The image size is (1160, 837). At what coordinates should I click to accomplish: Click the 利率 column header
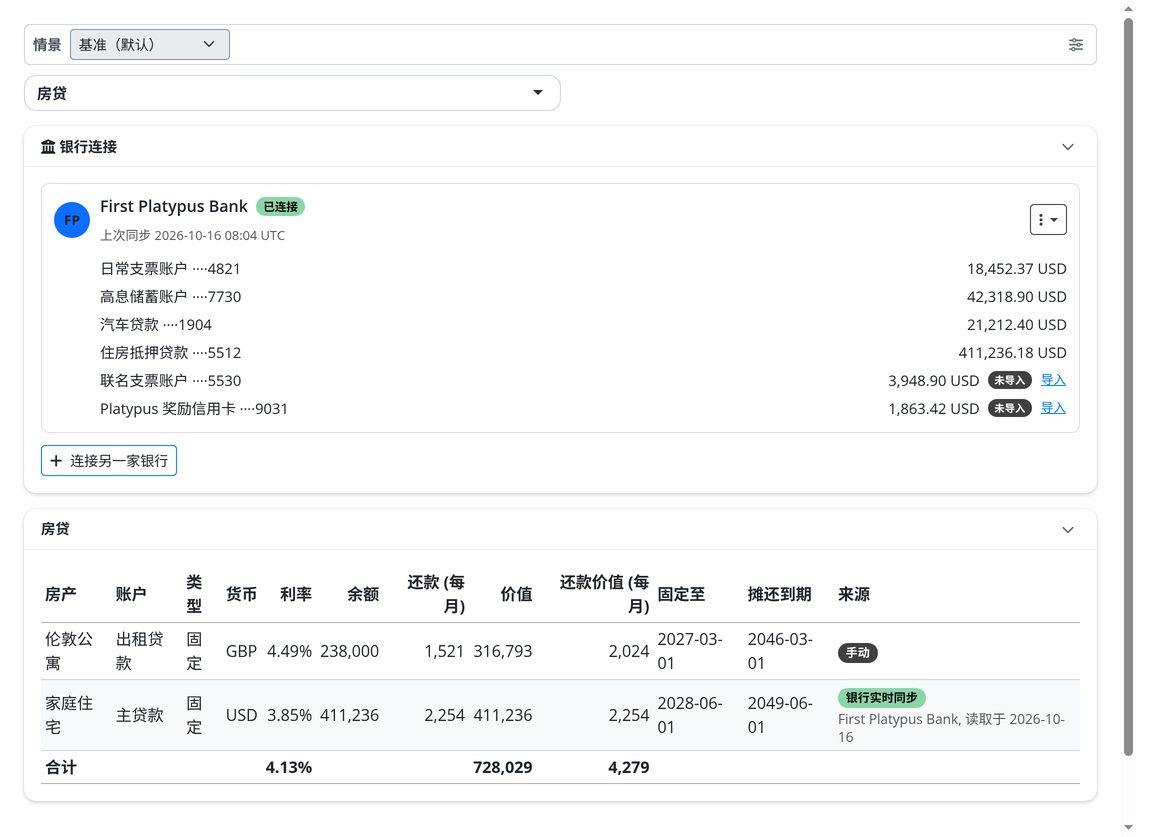pyautogui.click(x=296, y=594)
